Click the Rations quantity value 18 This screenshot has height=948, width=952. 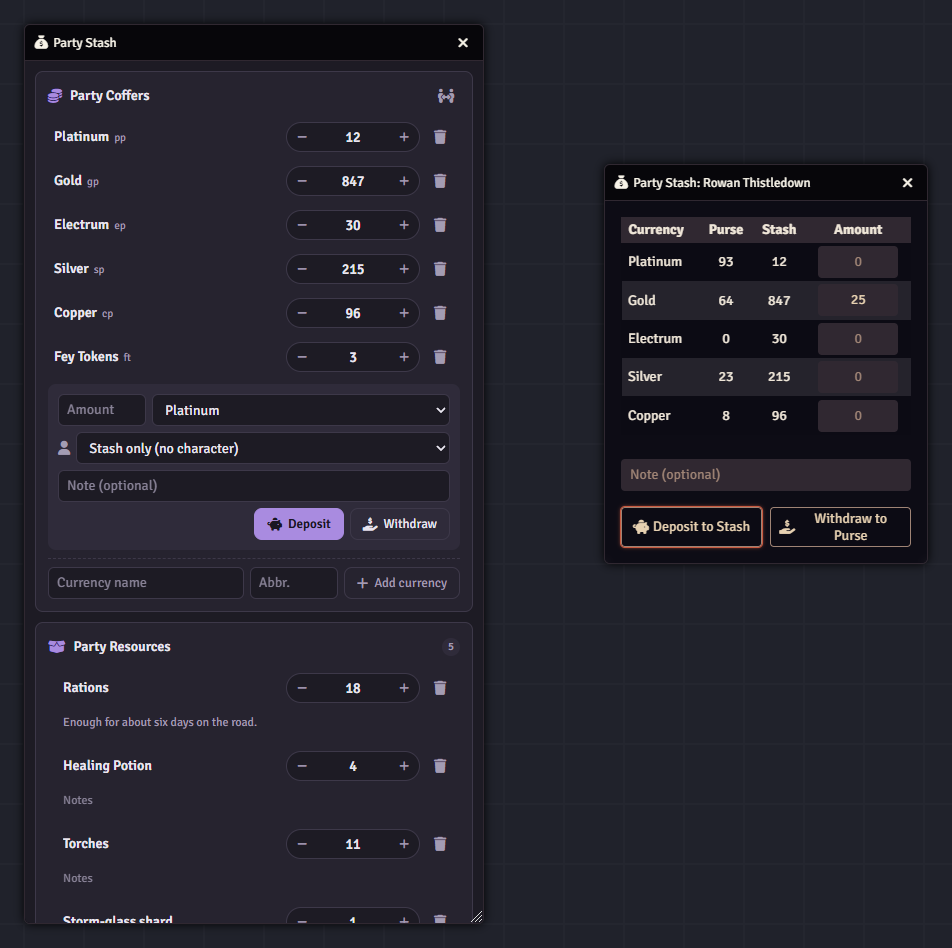click(x=353, y=688)
